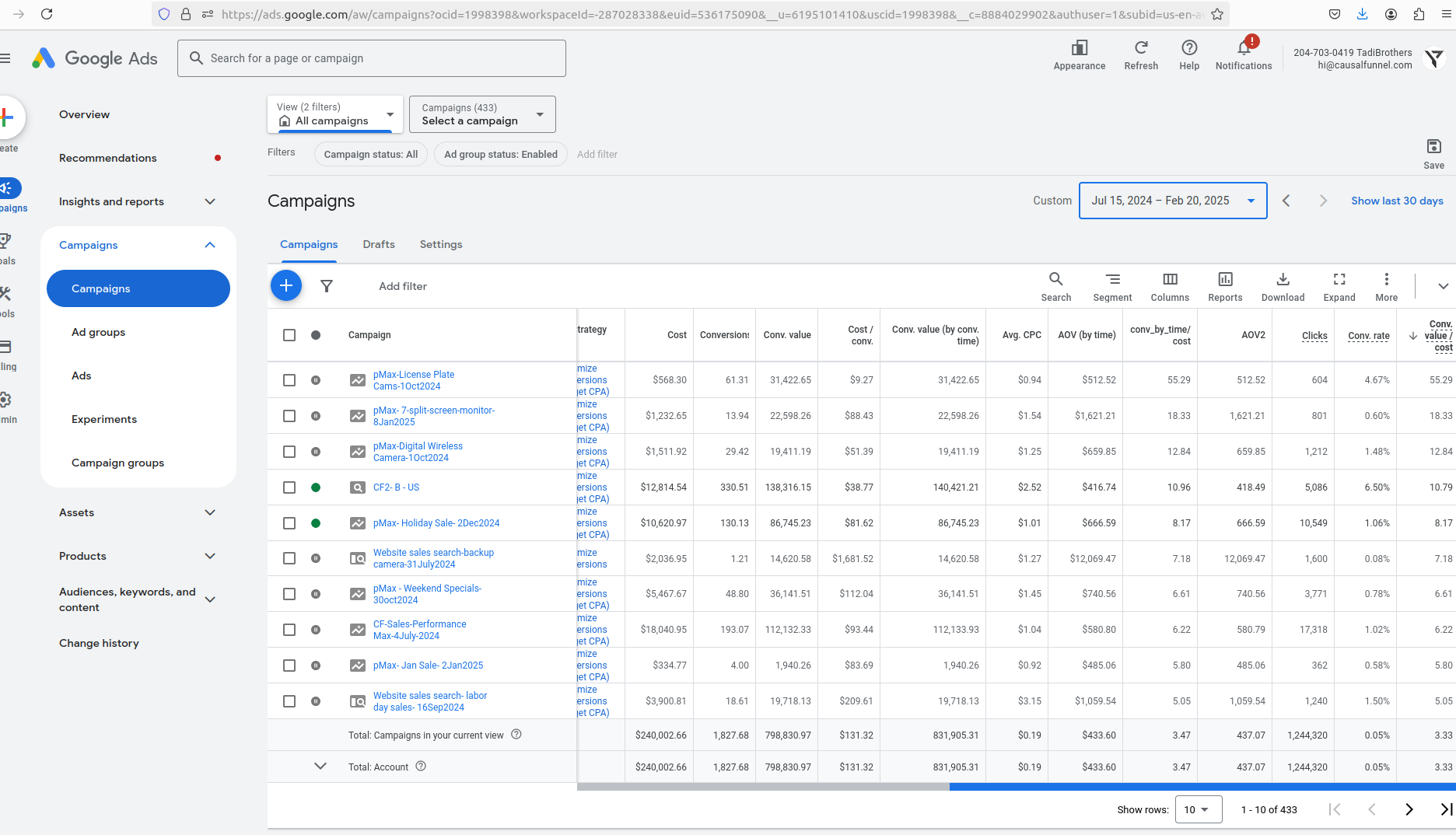Open the View All campaigns dropdown
Image resolution: width=1456 pixels, height=835 pixels.
pyautogui.click(x=335, y=114)
